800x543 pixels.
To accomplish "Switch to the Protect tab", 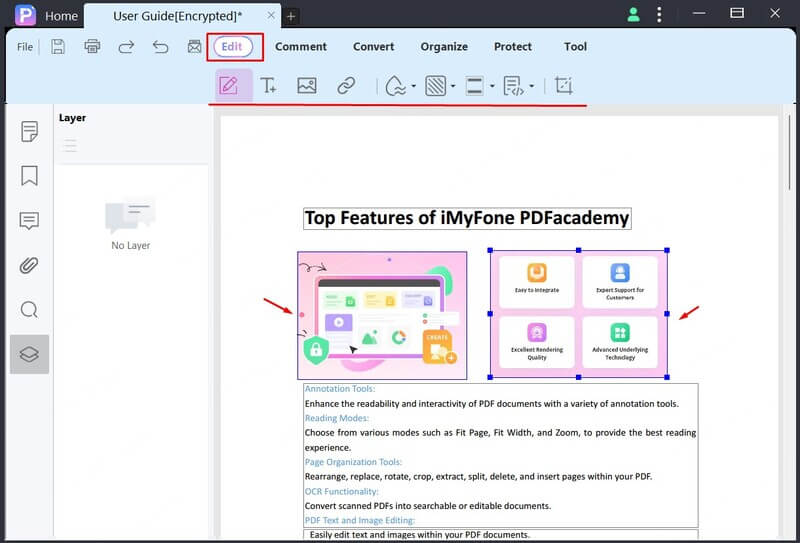I will tap(513, 46).
